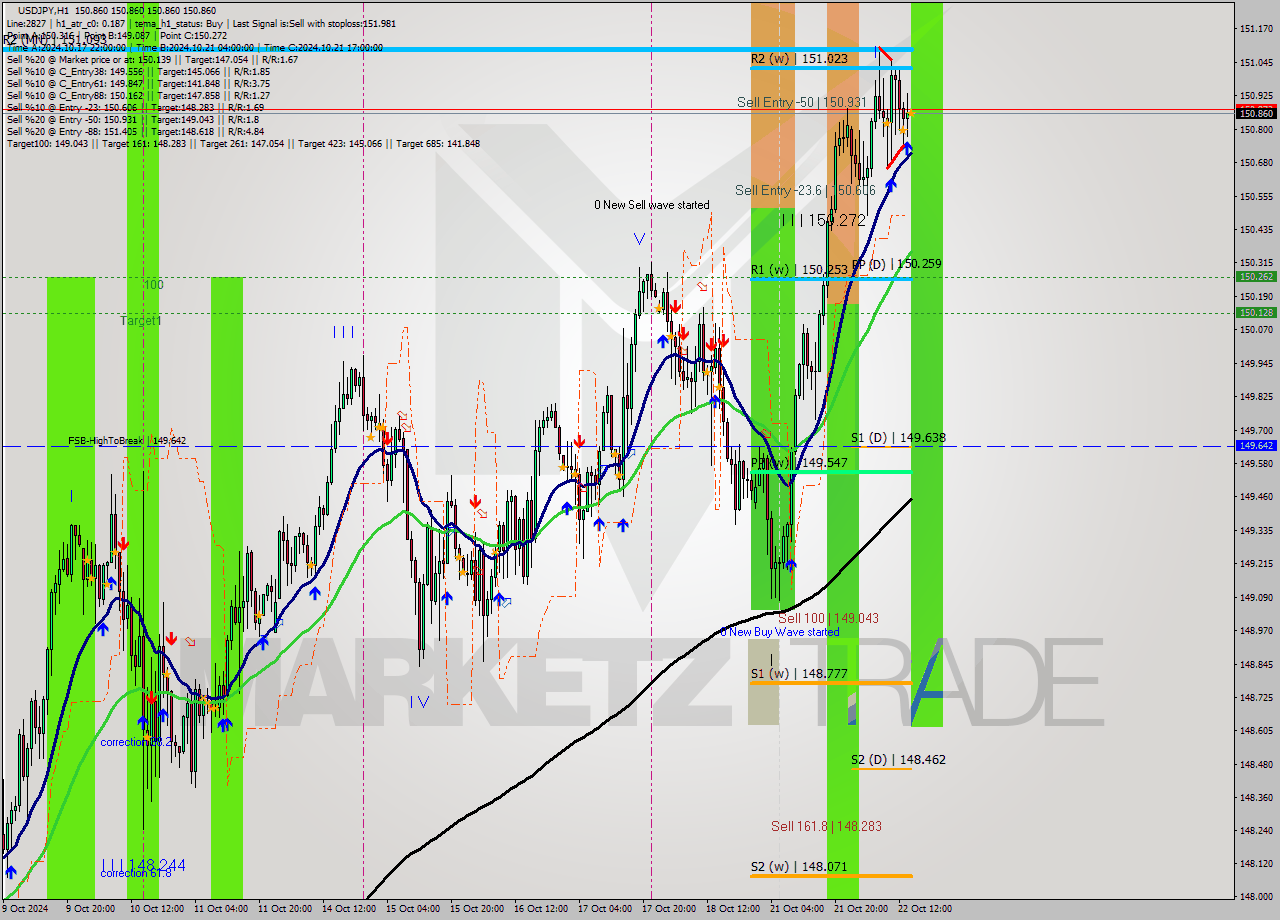1280x920 pixels.
Task: Click the FSB-HighToBreak | 149.642 label
Action: point(127,441)
